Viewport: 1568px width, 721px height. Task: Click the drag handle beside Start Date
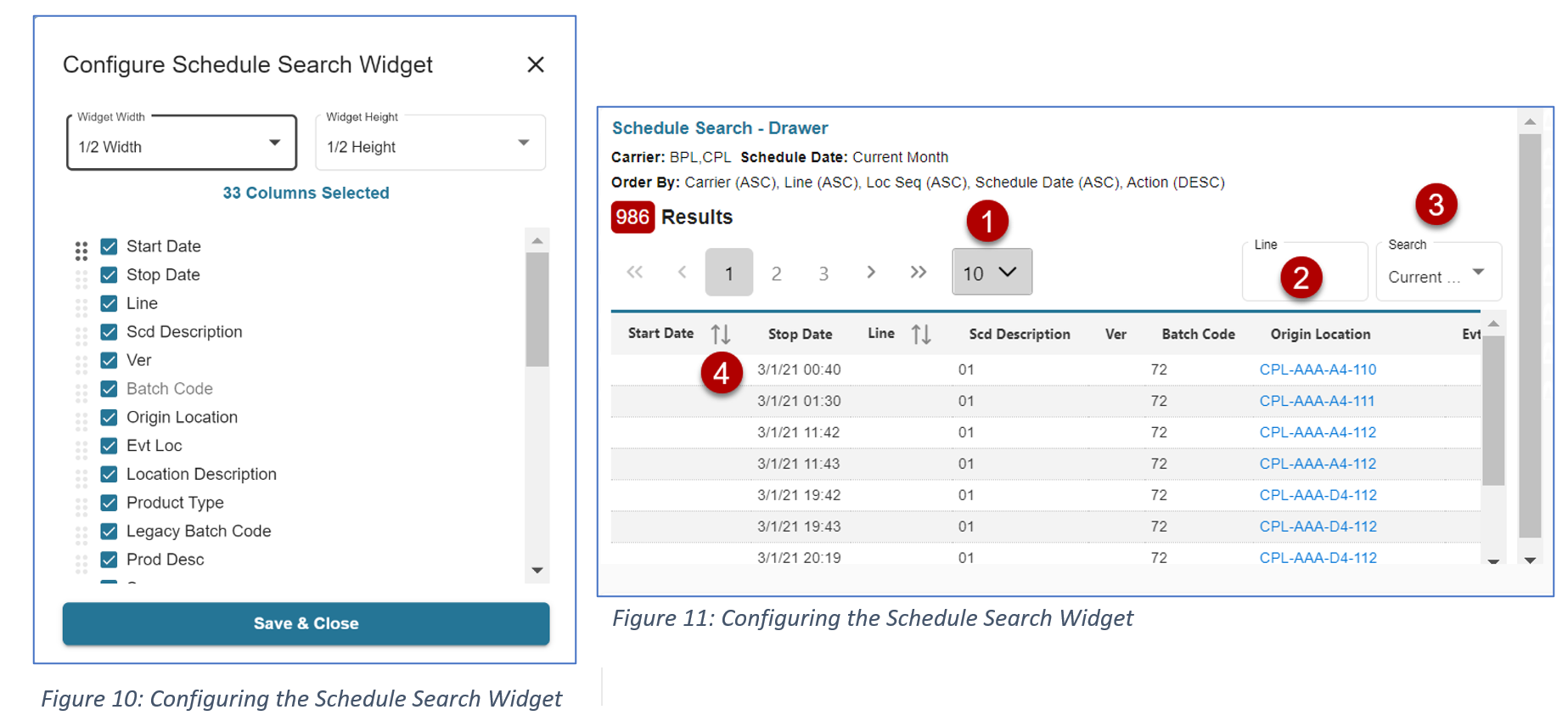point(81,251)
